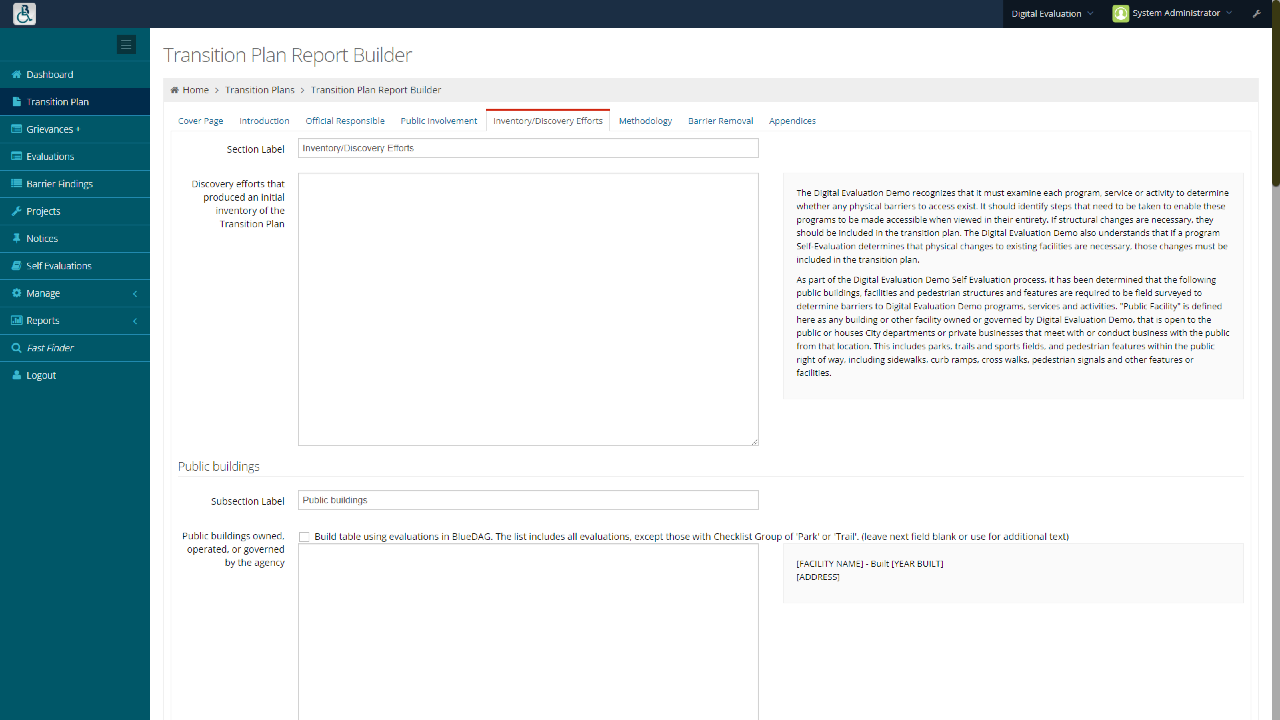
Task: Click the '[FACILITY NAME] - Built [YEAR BUILT]' text
Action: [870, 564]
